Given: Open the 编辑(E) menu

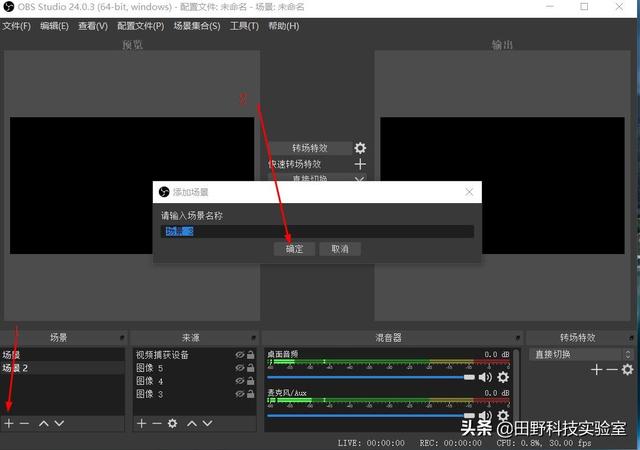Looking at the screenshot, I should [54, 26].
